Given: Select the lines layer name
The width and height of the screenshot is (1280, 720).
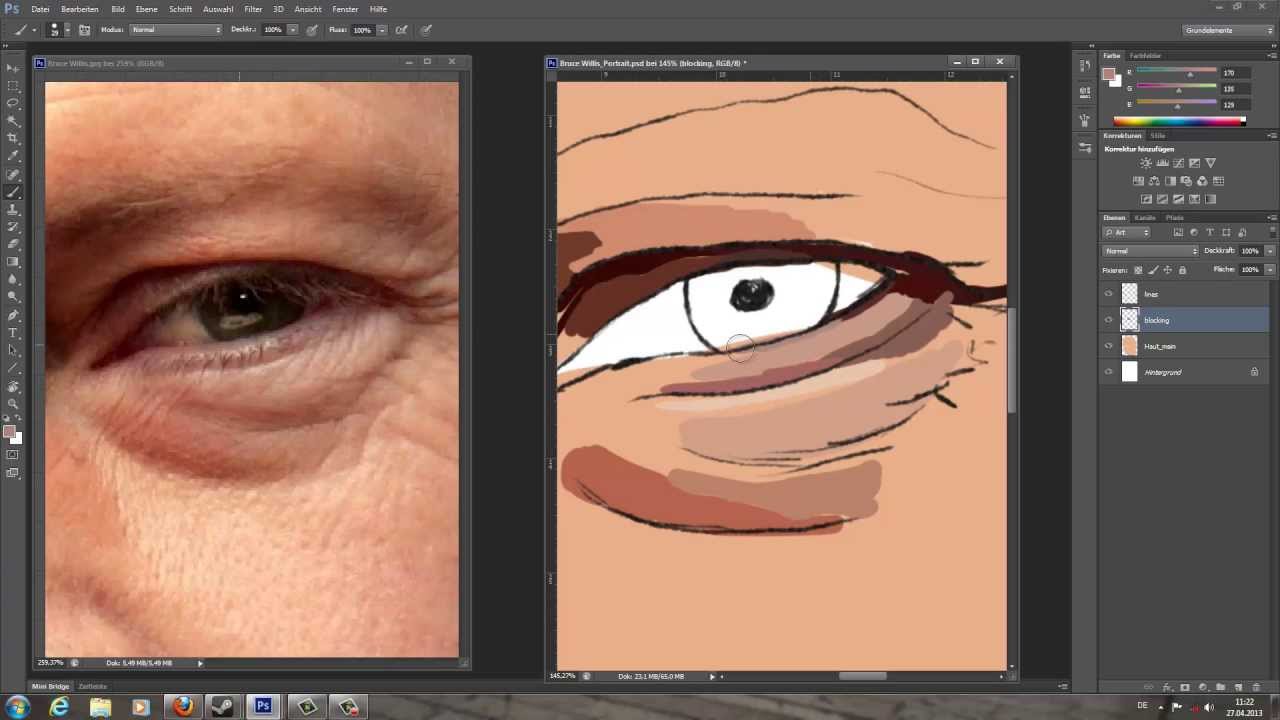Looking at the screenshot, I should [1151, 294].
